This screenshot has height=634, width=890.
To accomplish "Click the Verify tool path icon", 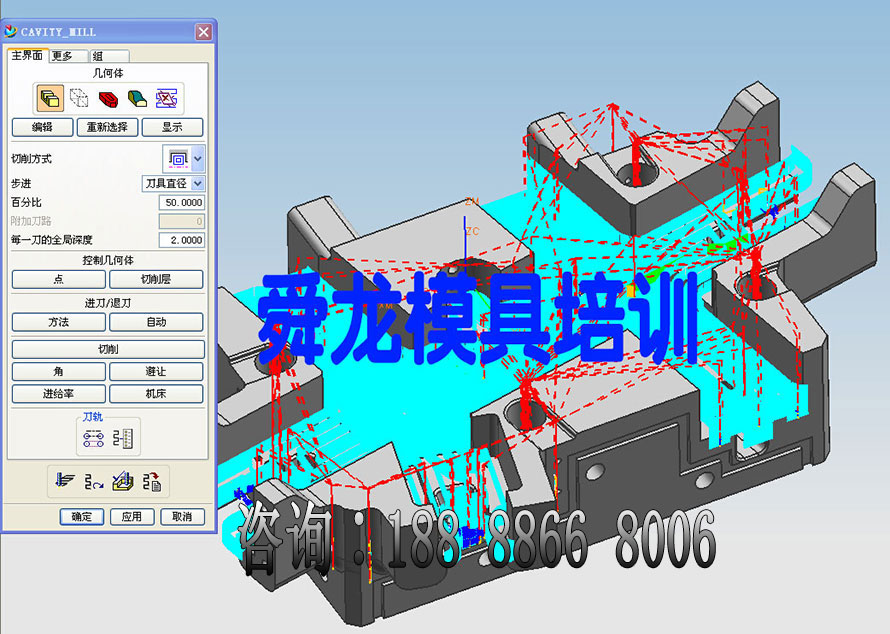I will coord(122,482).
